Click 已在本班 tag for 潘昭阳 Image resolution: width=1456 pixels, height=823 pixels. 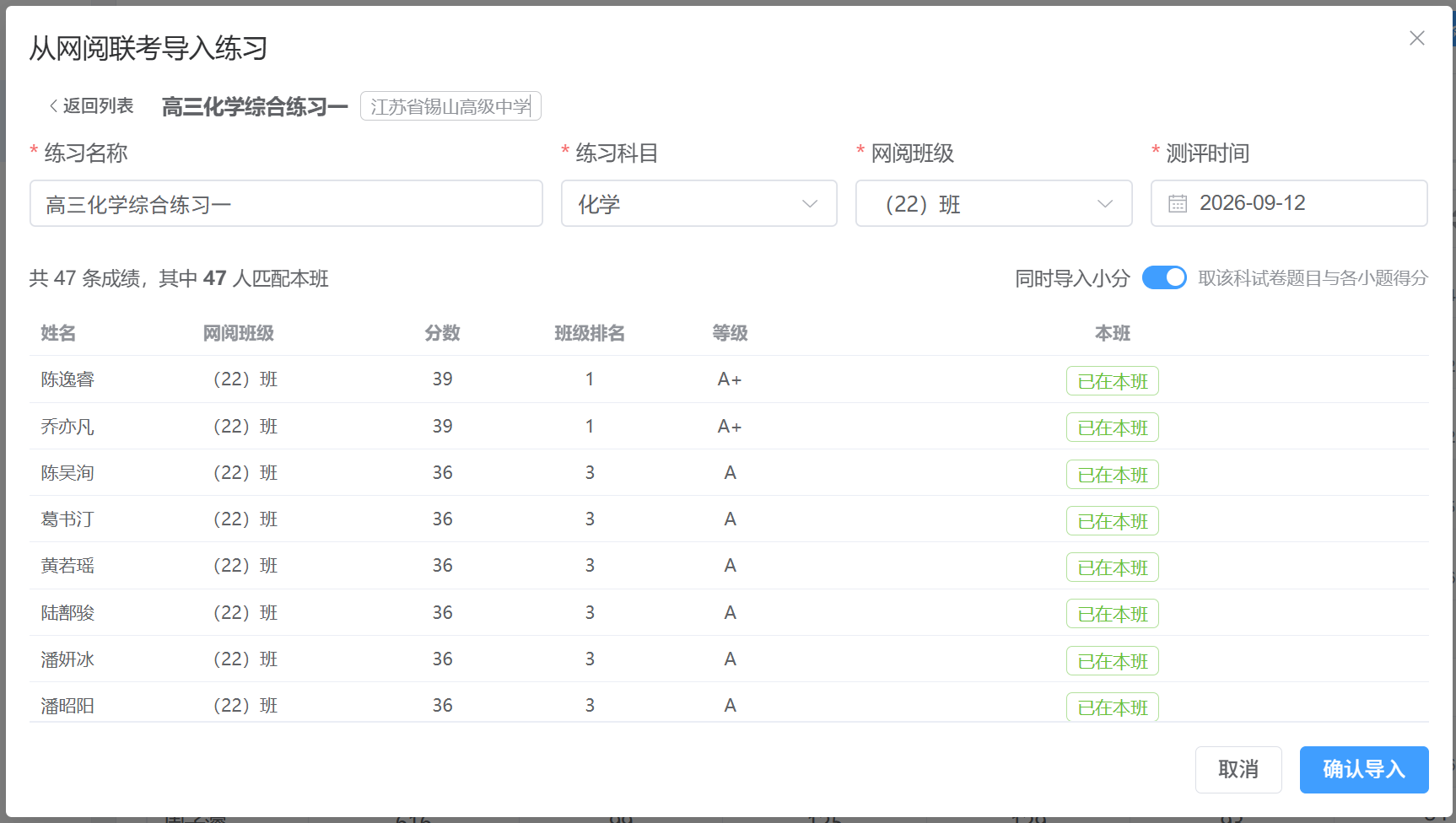pos(1113,707)
